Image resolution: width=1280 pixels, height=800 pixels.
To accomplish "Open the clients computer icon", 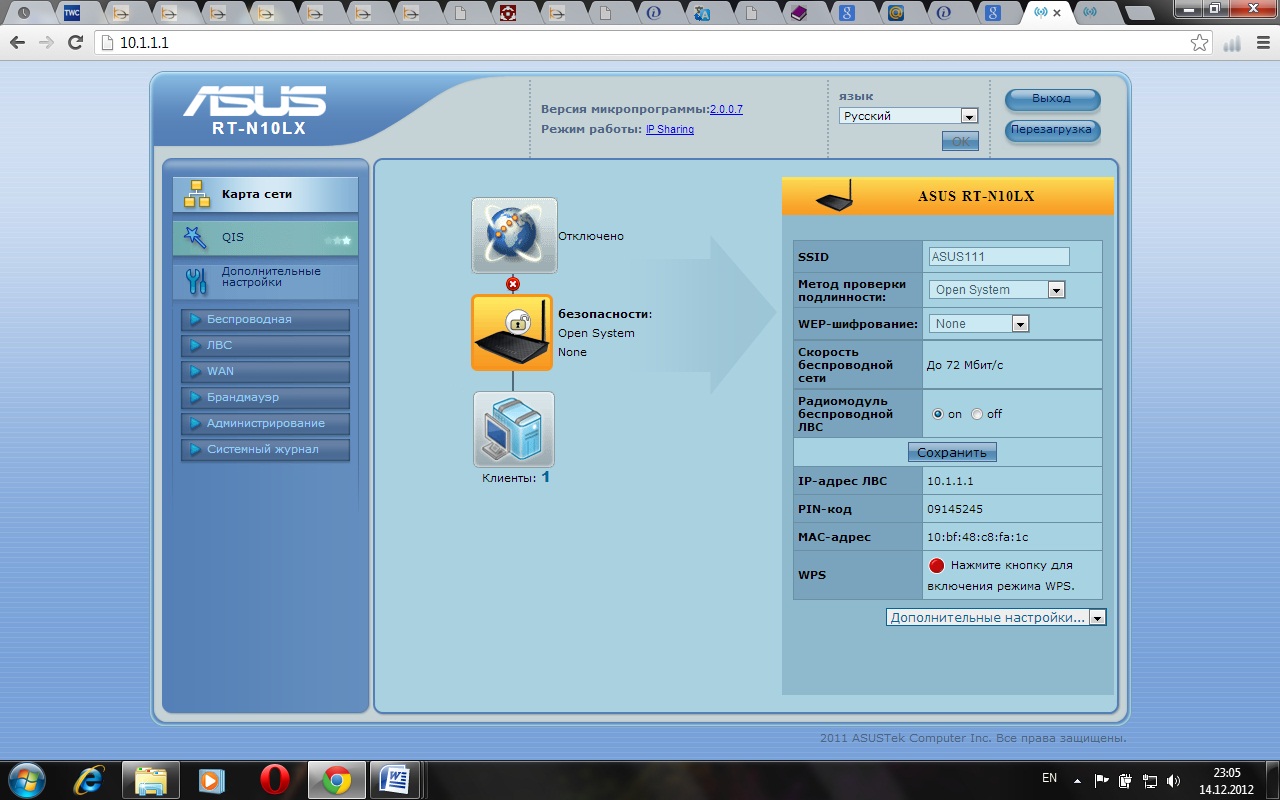I will (513, 429).
